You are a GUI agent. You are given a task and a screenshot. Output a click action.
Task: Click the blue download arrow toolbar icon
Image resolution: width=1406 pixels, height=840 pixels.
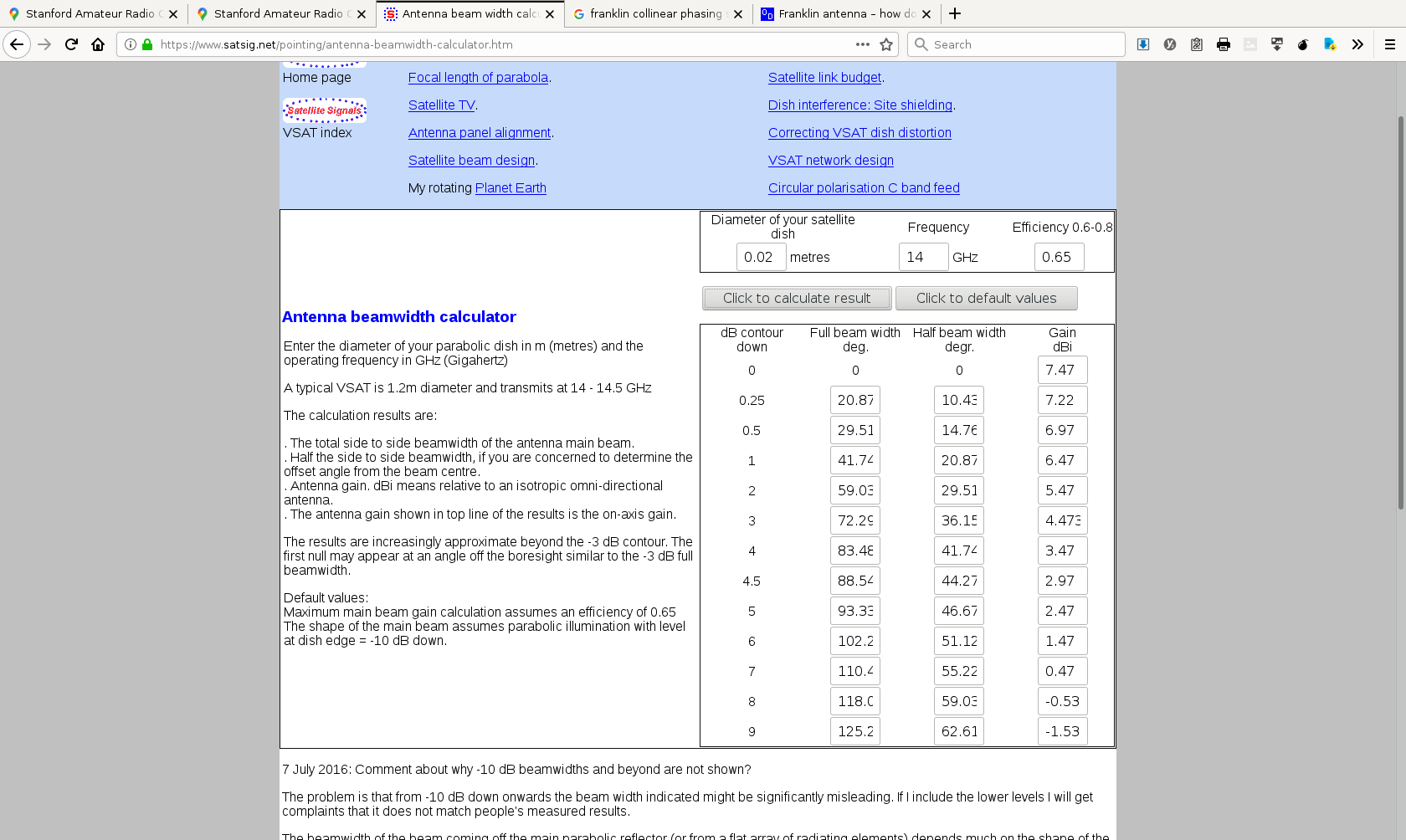1143,44
